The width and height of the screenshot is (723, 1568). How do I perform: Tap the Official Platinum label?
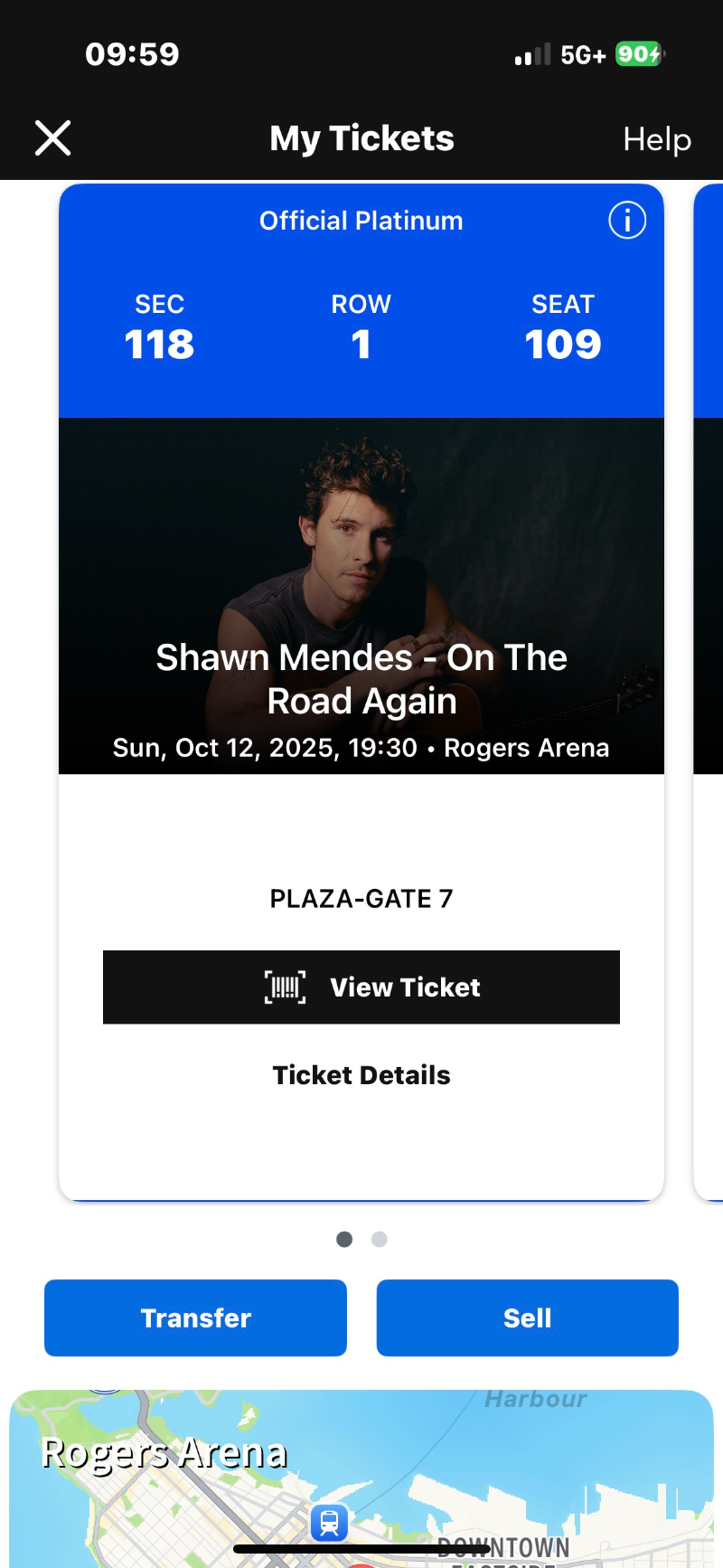point(361,221)
